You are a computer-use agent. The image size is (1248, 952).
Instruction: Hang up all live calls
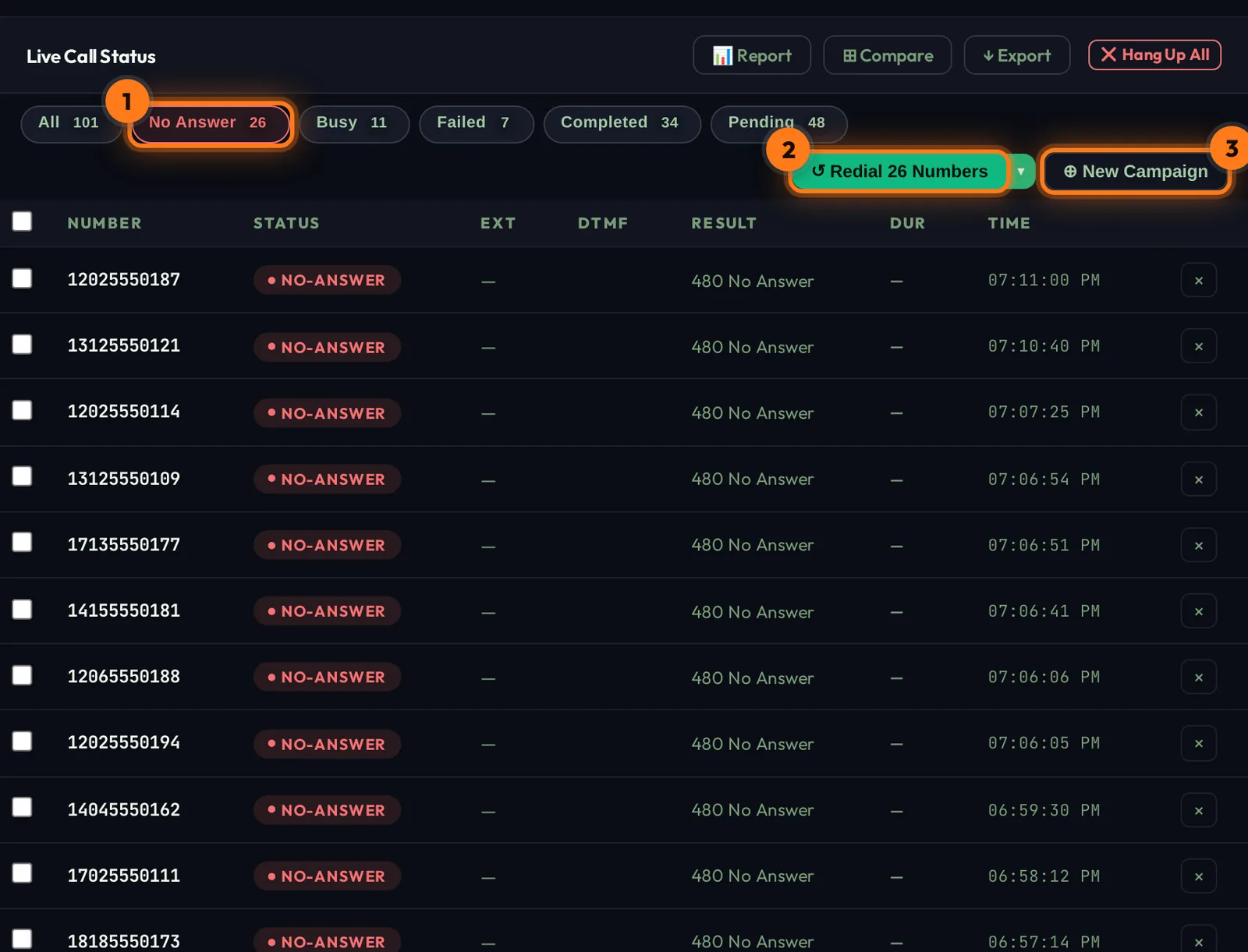pyautogui.click(x=1155, y=55)
